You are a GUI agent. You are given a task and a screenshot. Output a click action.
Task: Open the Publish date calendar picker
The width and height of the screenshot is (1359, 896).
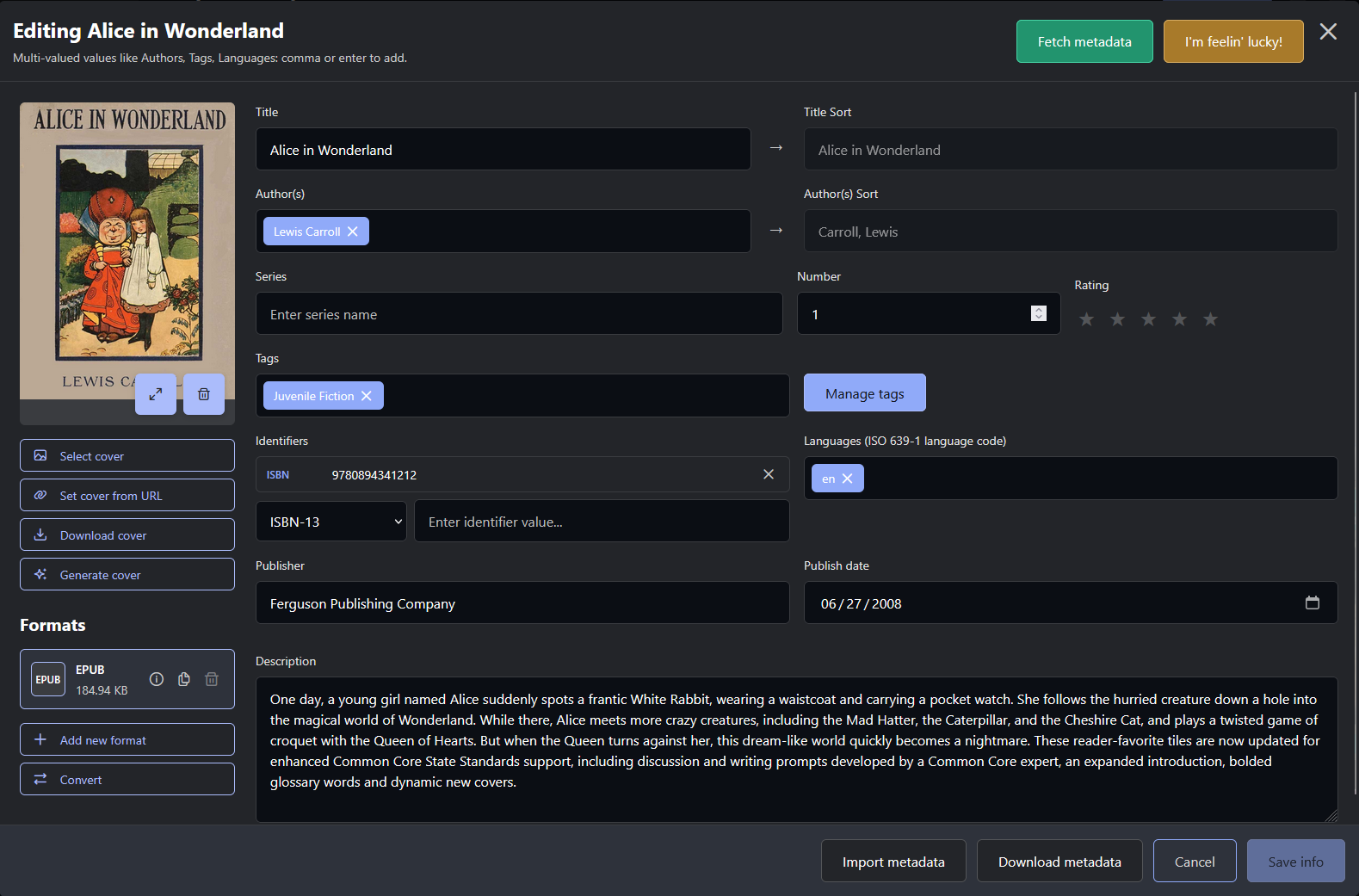click(x=1312, y=602)
